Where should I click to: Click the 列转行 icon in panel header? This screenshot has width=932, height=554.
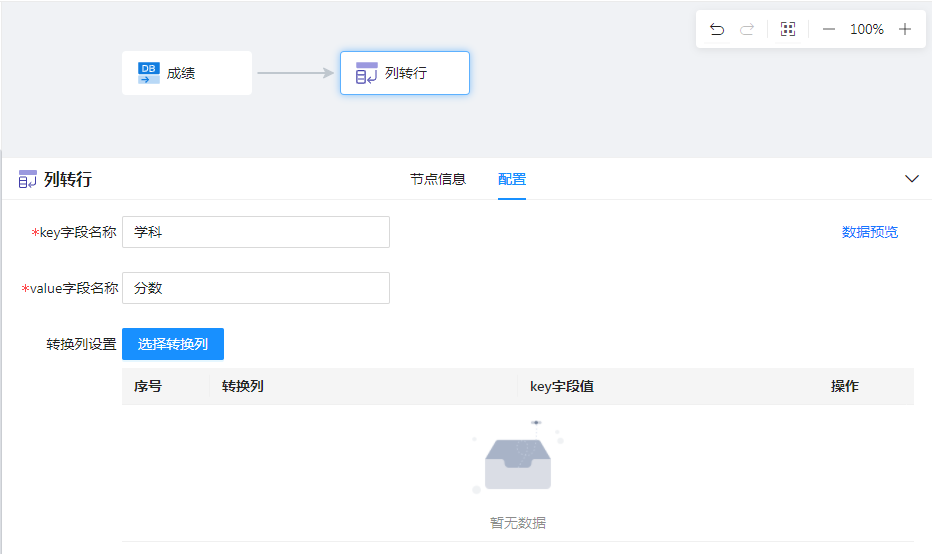[x=28, y=180]
